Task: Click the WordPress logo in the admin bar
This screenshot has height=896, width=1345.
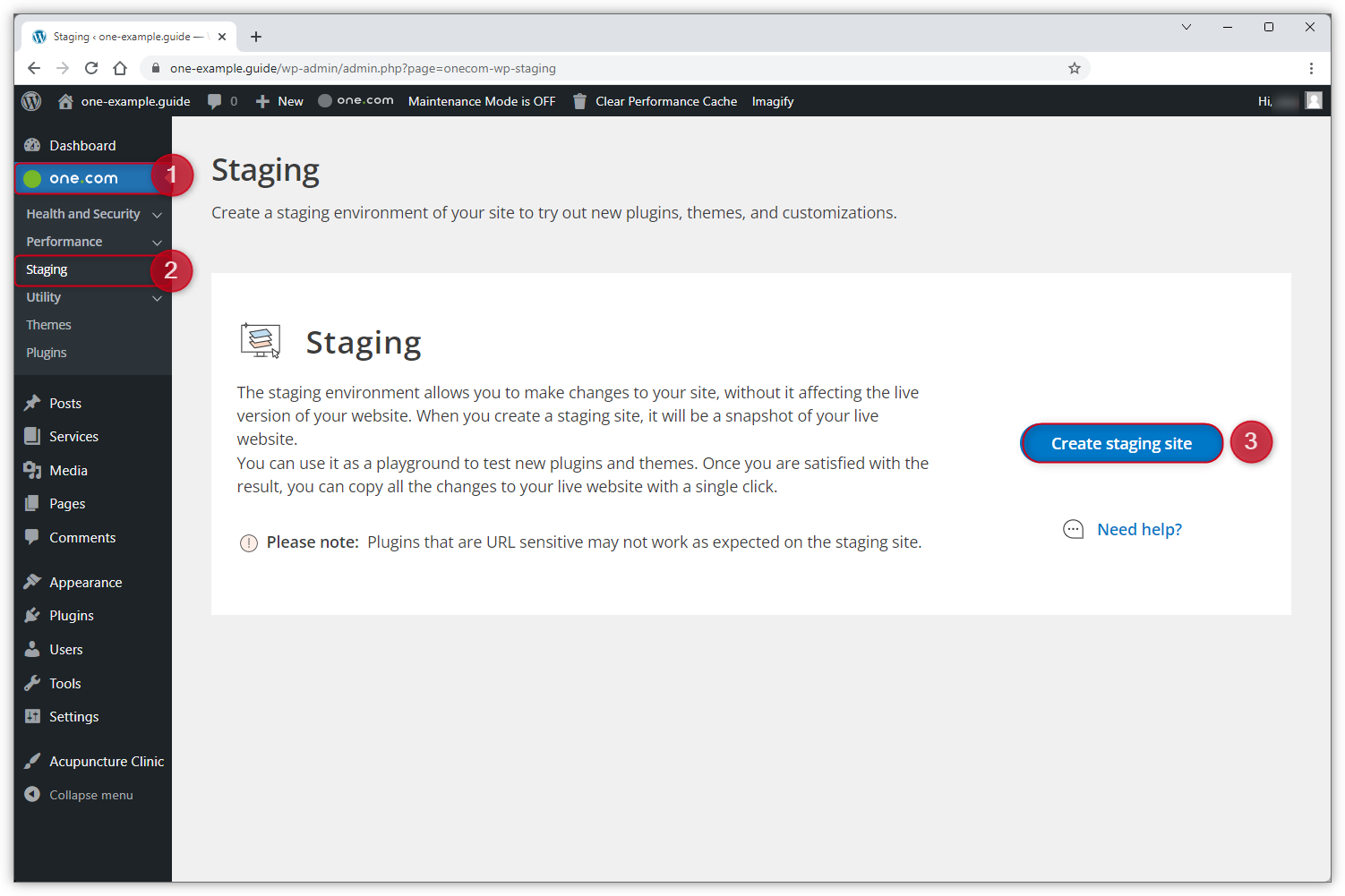Action: tap(31, 100)
